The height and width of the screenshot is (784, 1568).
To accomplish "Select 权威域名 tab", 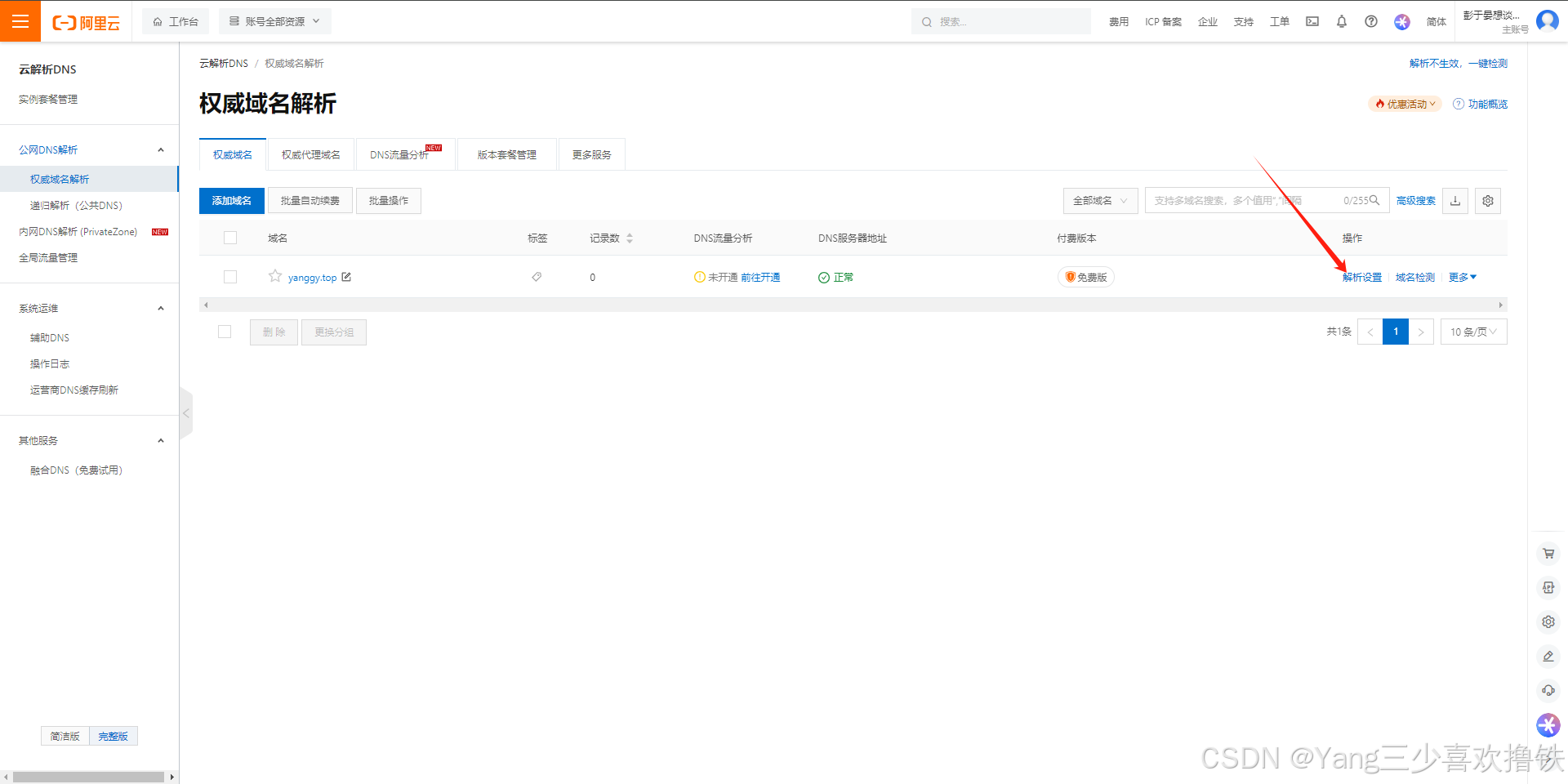I will [x=233, y=154].
